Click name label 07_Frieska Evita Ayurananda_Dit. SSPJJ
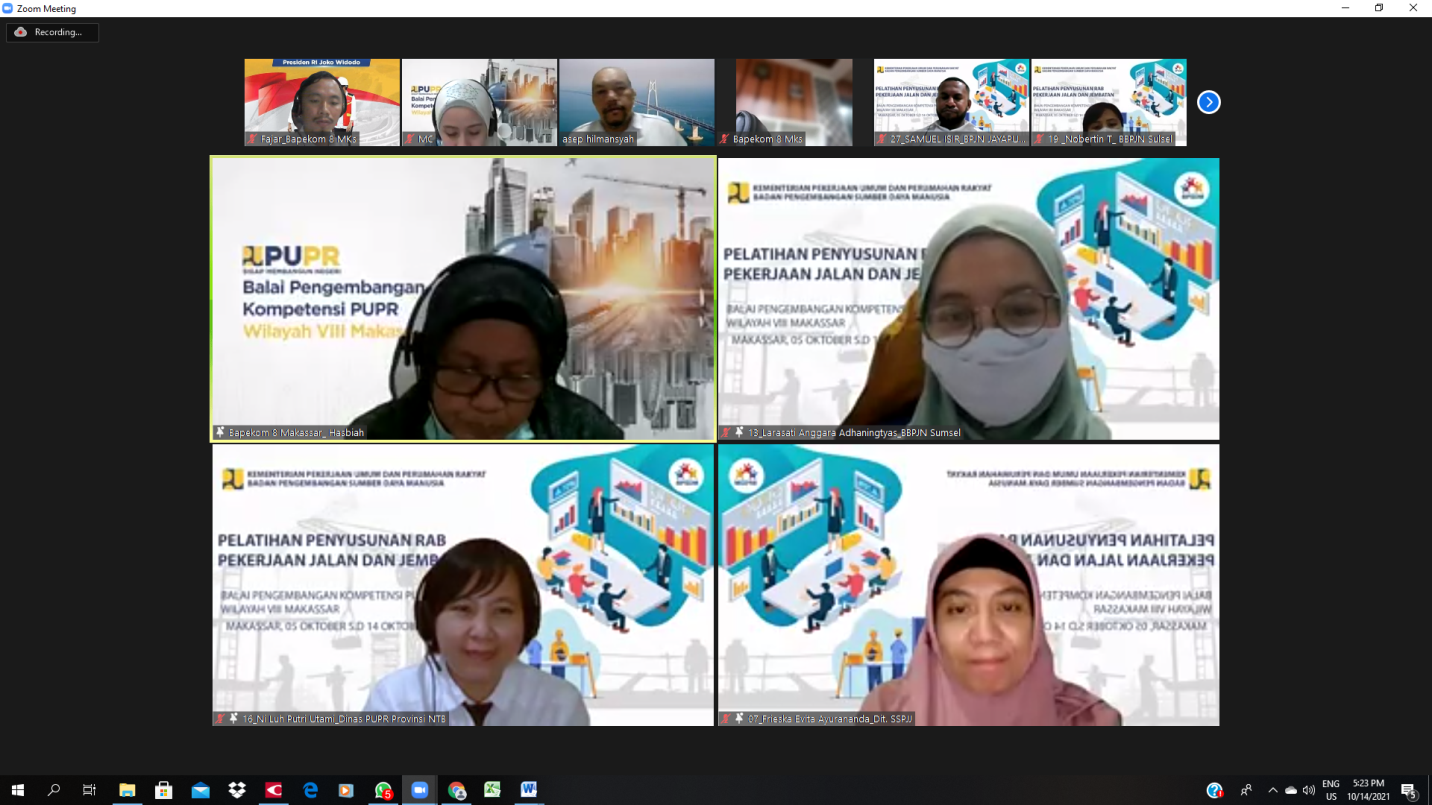1432x805 pixels. click(816, 719)
